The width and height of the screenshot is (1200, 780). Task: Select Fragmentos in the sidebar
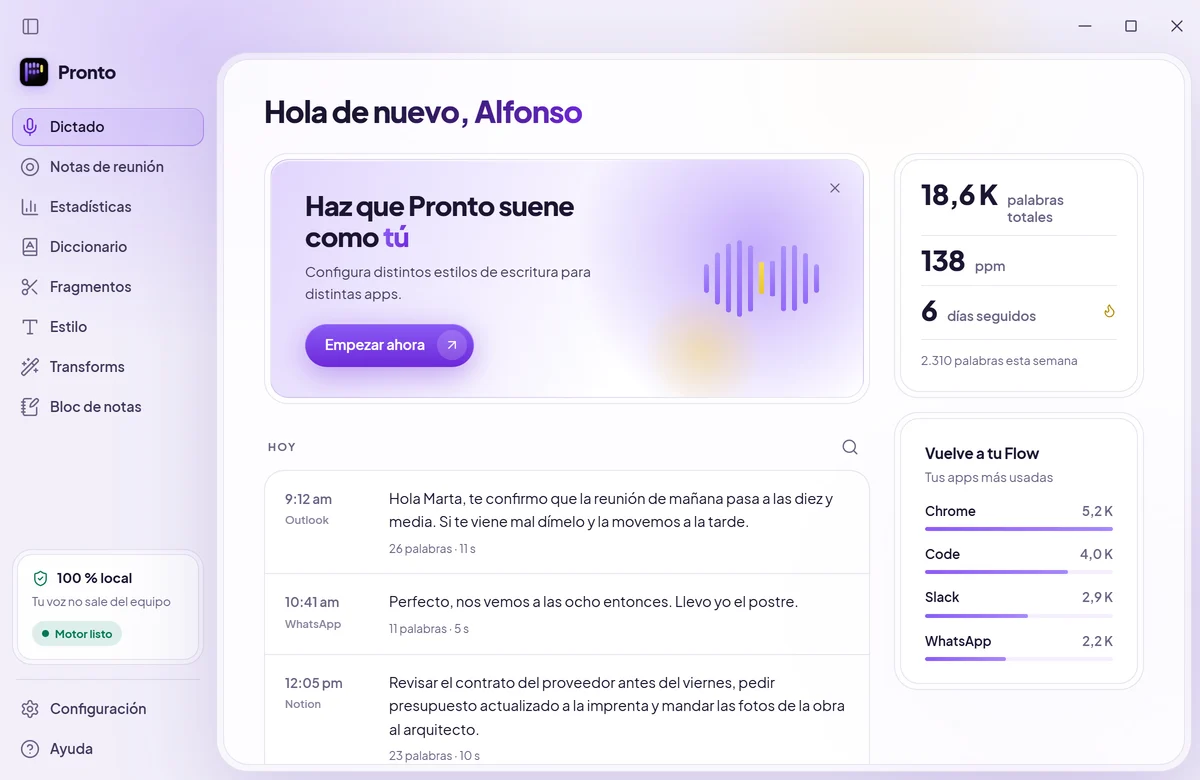coord(108,287)
